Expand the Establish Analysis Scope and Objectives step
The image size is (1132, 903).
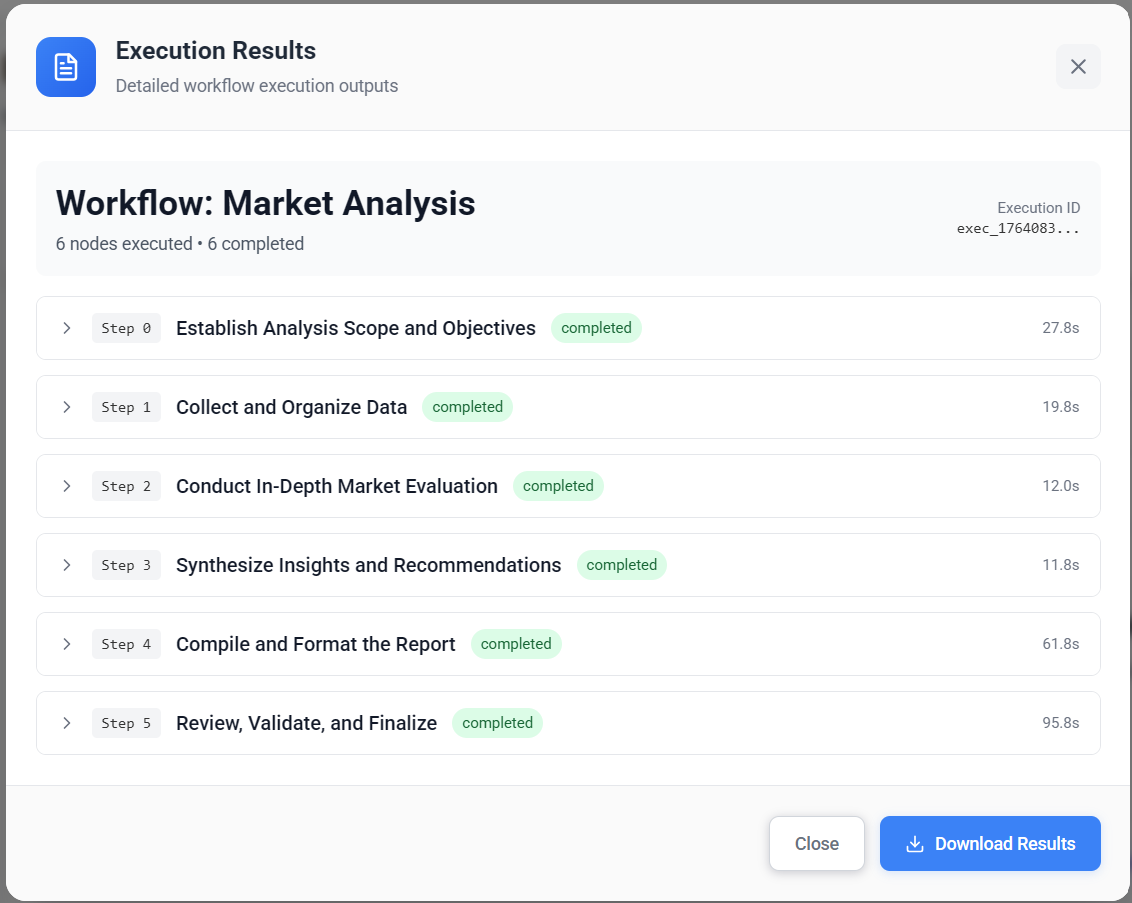point(67,327)
